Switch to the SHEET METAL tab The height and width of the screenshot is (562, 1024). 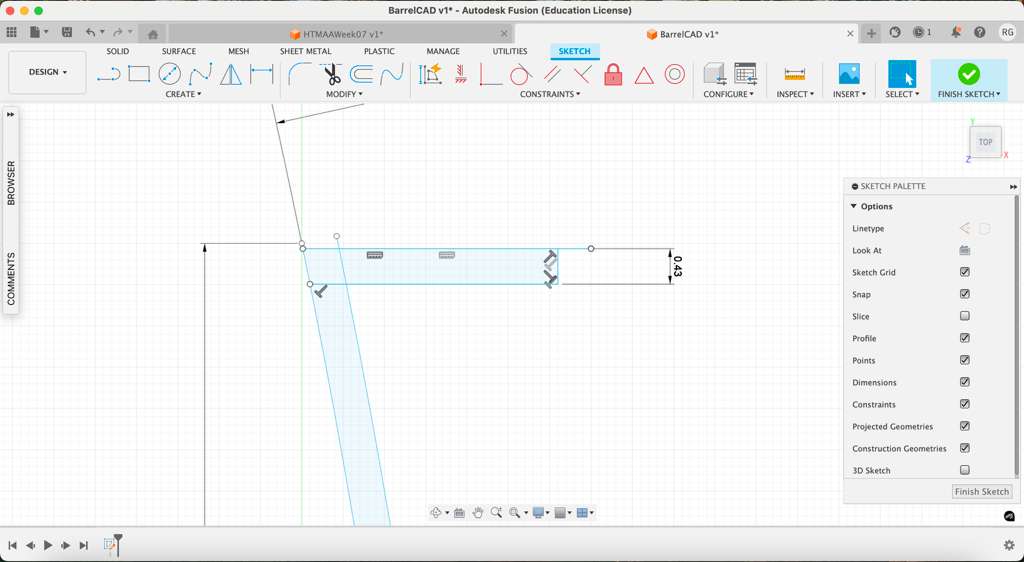(305, 51)
